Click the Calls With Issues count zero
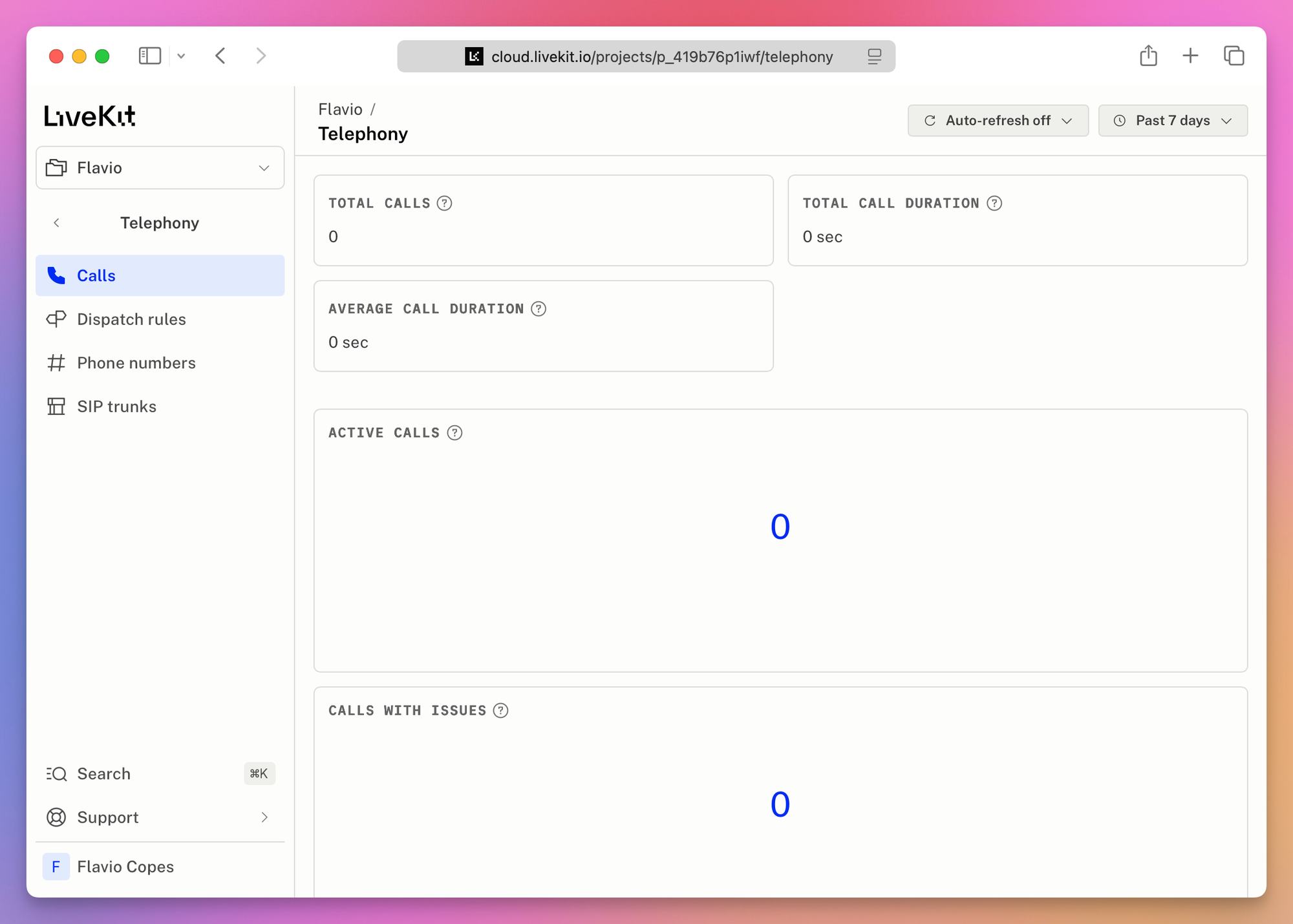 [x=780, y=804]
